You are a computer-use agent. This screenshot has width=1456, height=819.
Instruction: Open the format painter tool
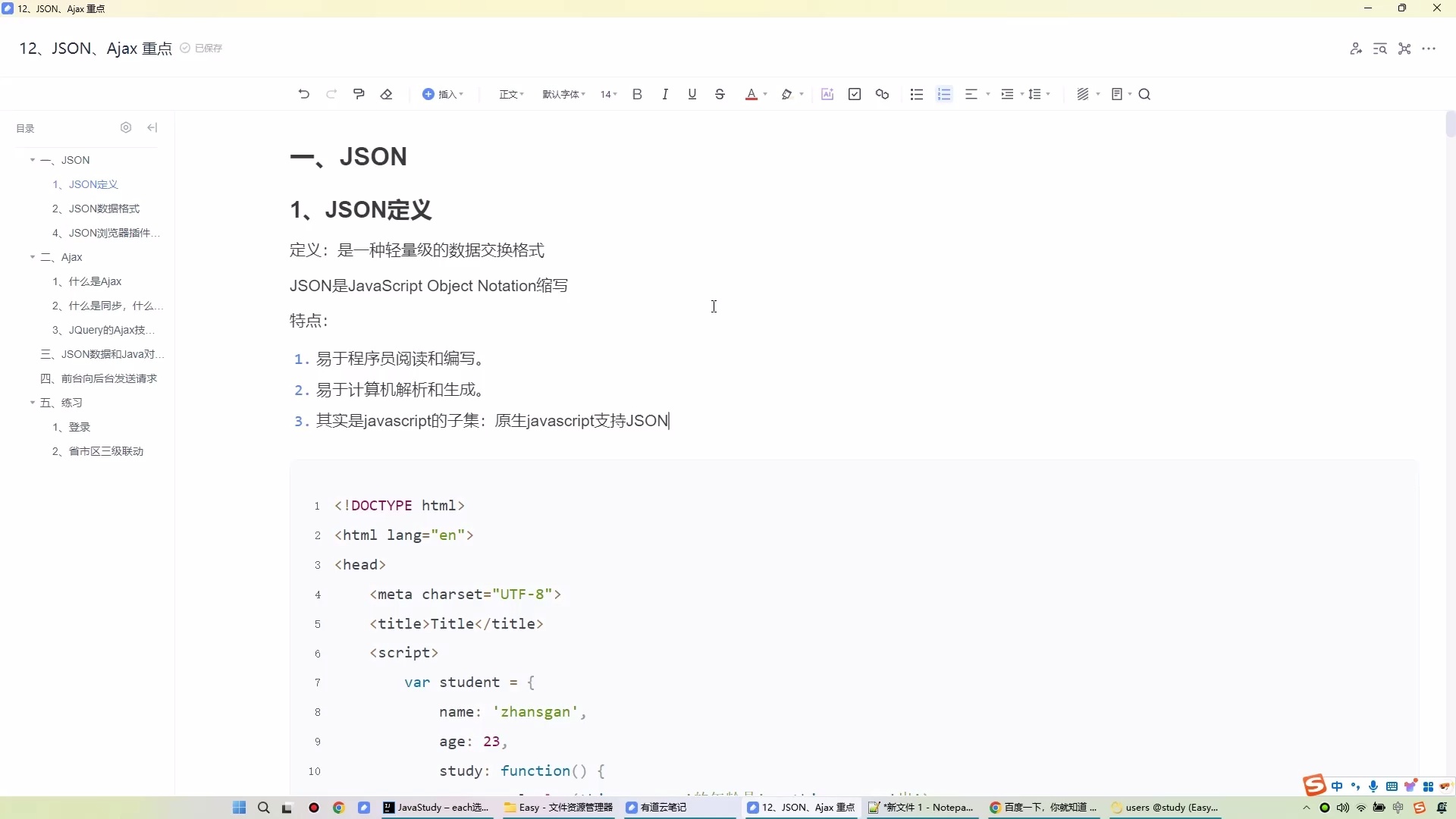click(x=359, y=93)
